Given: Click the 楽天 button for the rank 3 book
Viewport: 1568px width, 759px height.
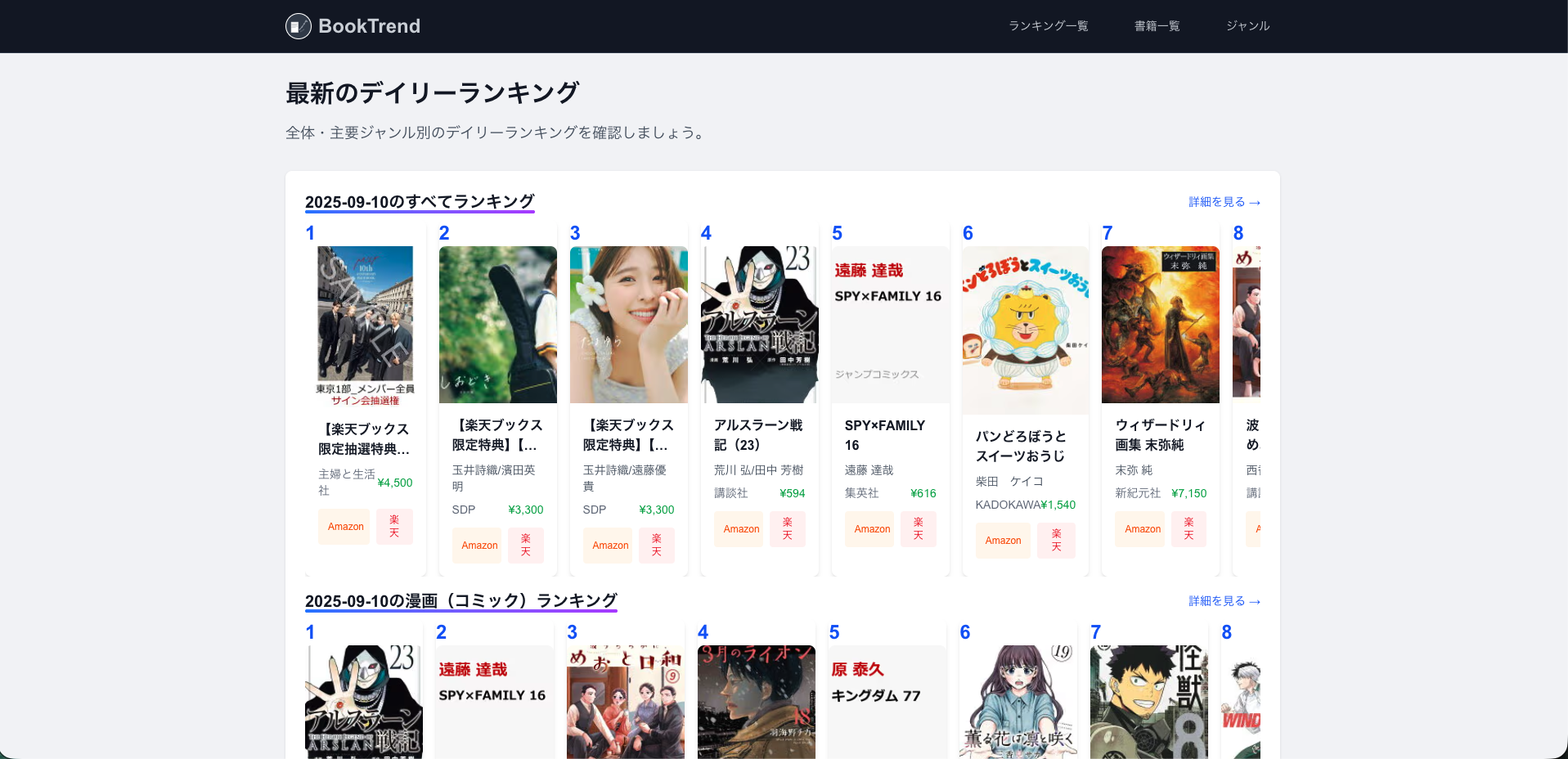Looking at the screenshot, I should tap(656, 546).
